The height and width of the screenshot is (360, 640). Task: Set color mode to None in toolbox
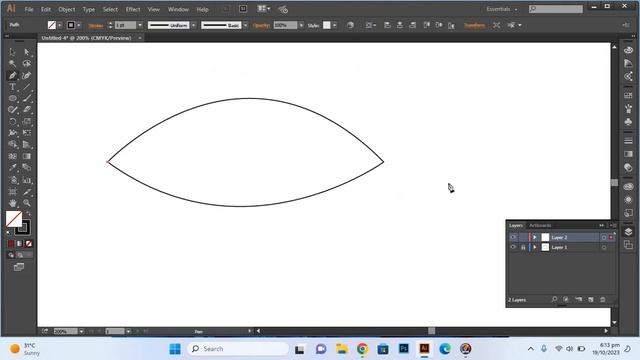29,244
